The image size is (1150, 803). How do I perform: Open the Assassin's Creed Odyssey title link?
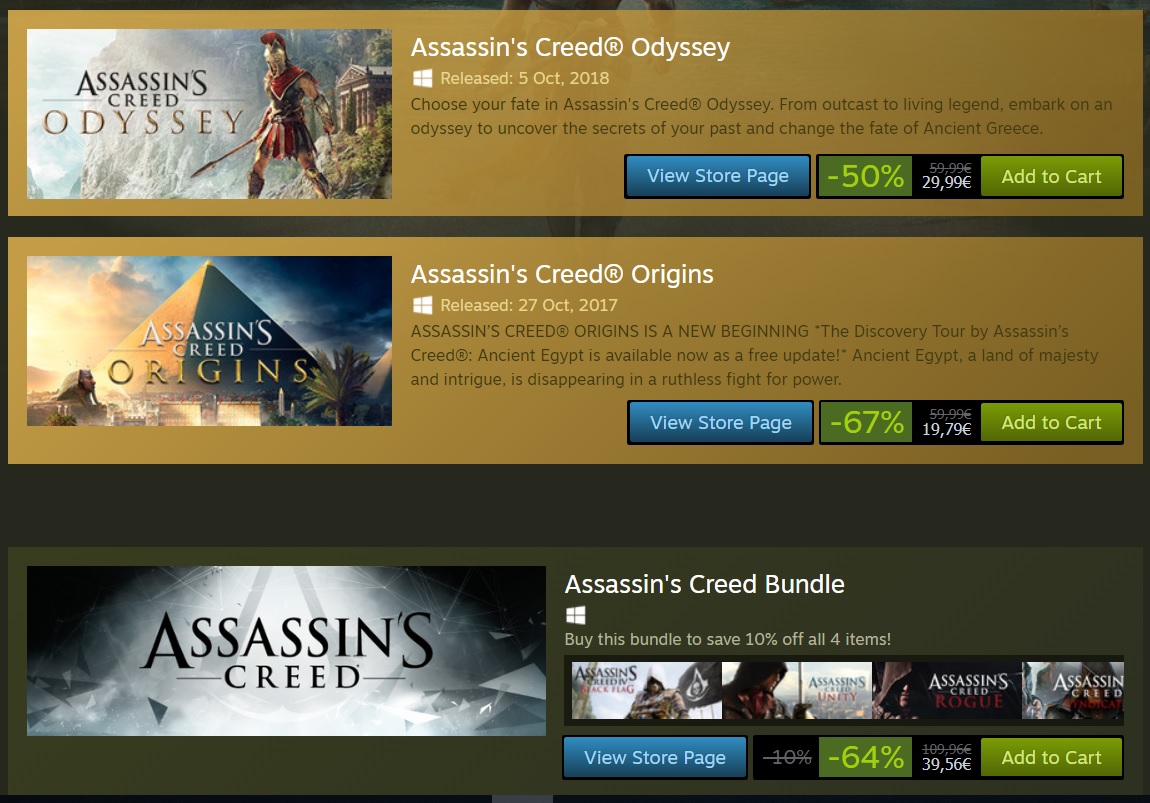click(x=570, y=47)
